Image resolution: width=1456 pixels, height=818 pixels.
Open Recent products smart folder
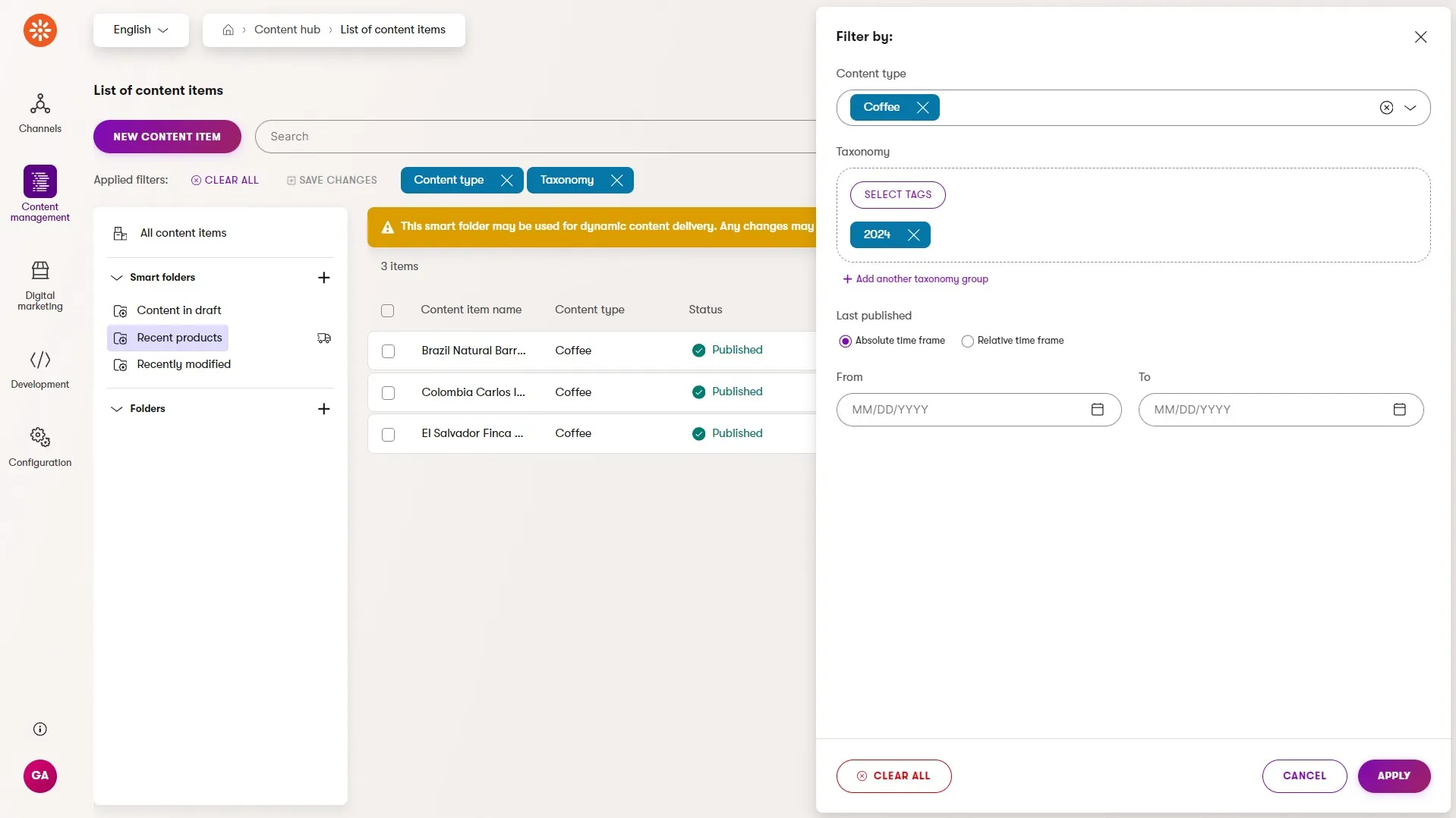coord(168,338)
